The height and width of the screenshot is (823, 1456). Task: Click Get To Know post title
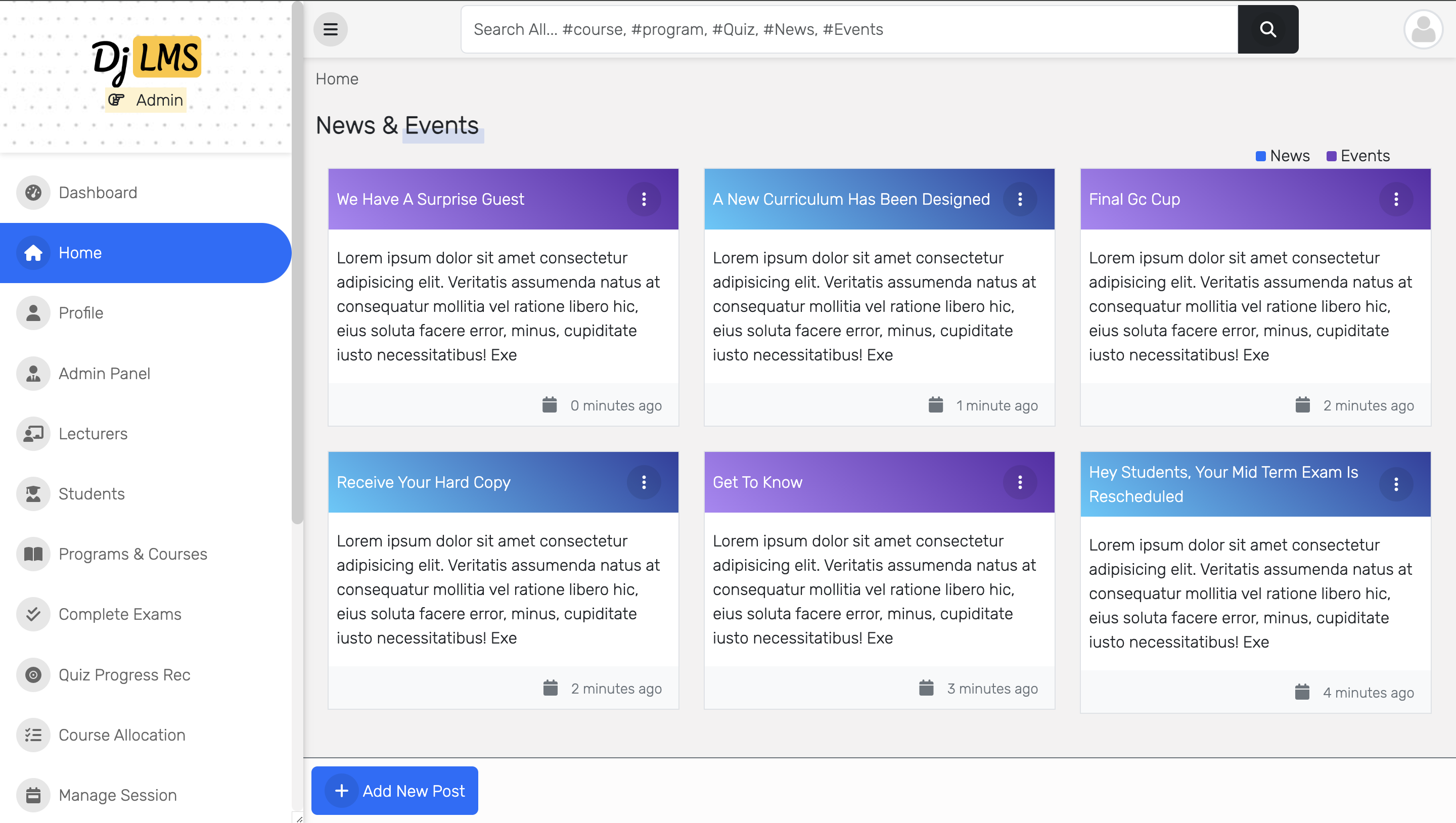pyautogui.click(x=757, y=482)
